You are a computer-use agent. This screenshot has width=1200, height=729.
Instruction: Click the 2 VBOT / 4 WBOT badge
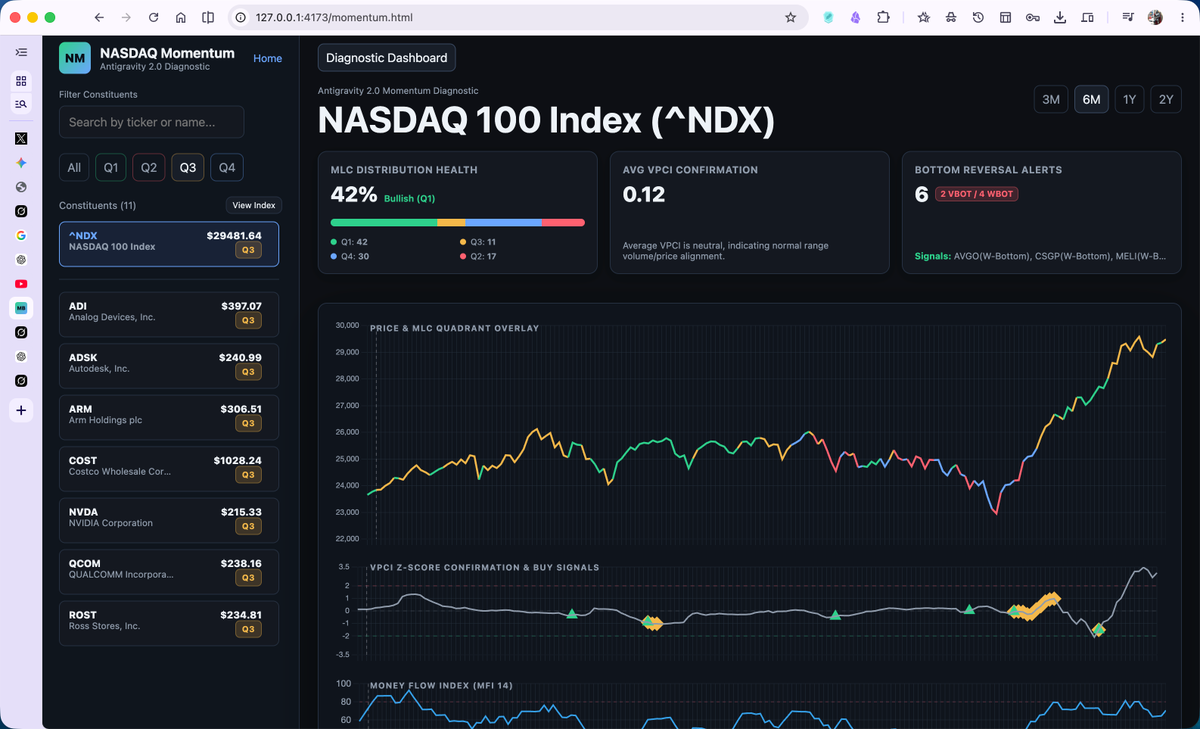pyautogui.click(x=976, y=194)
